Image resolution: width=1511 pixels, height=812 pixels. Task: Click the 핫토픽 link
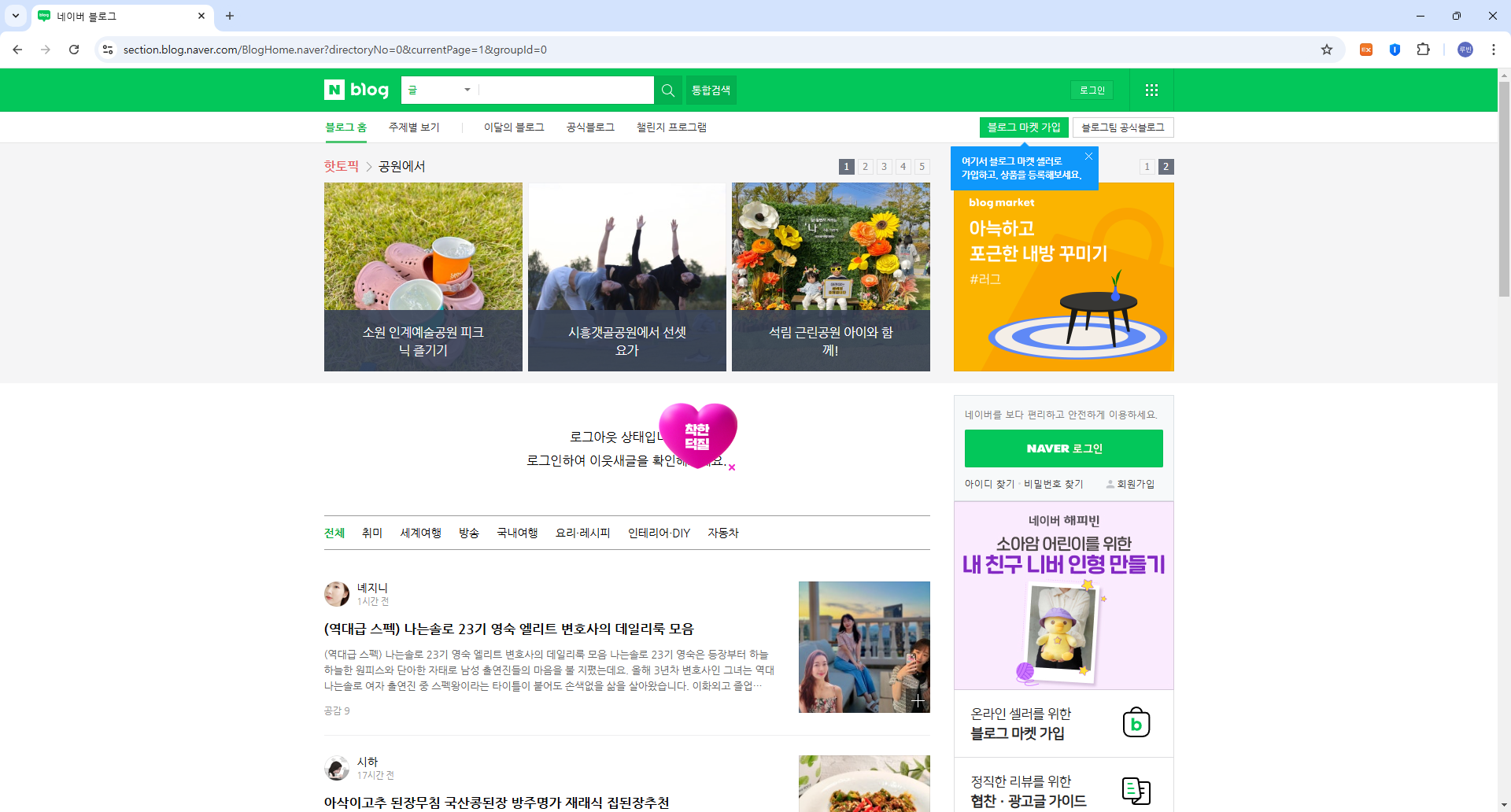(342, 167)
